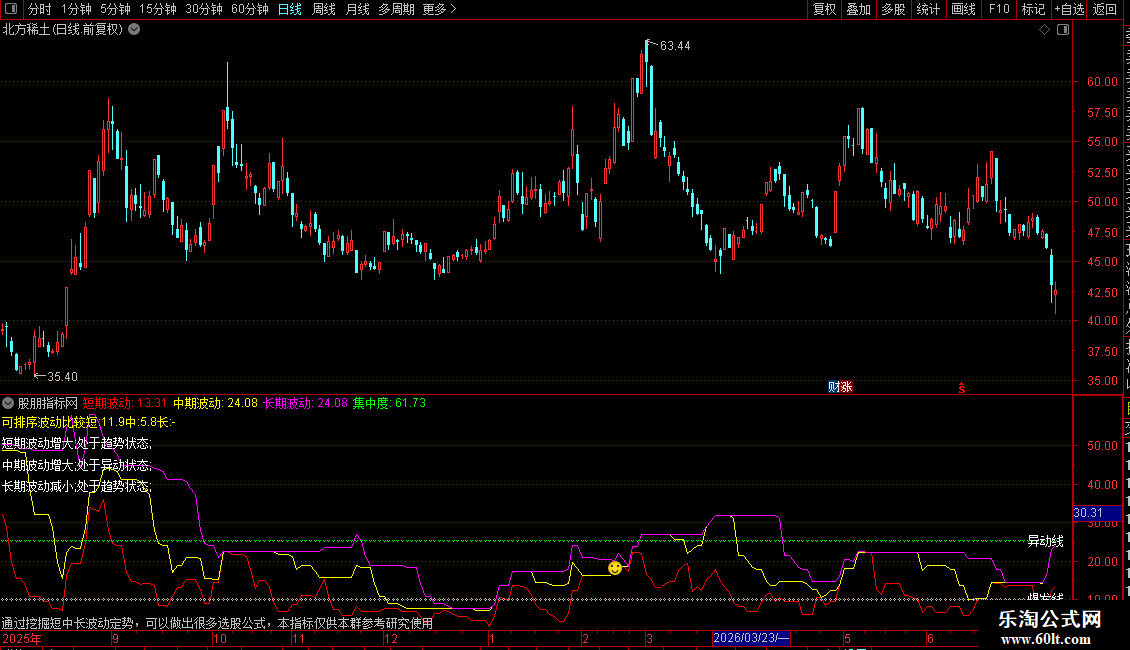The width and height of the screenshot is (1130, 650).
Task: Select the 5分钟 period tab
Action: tap(115, 9)
